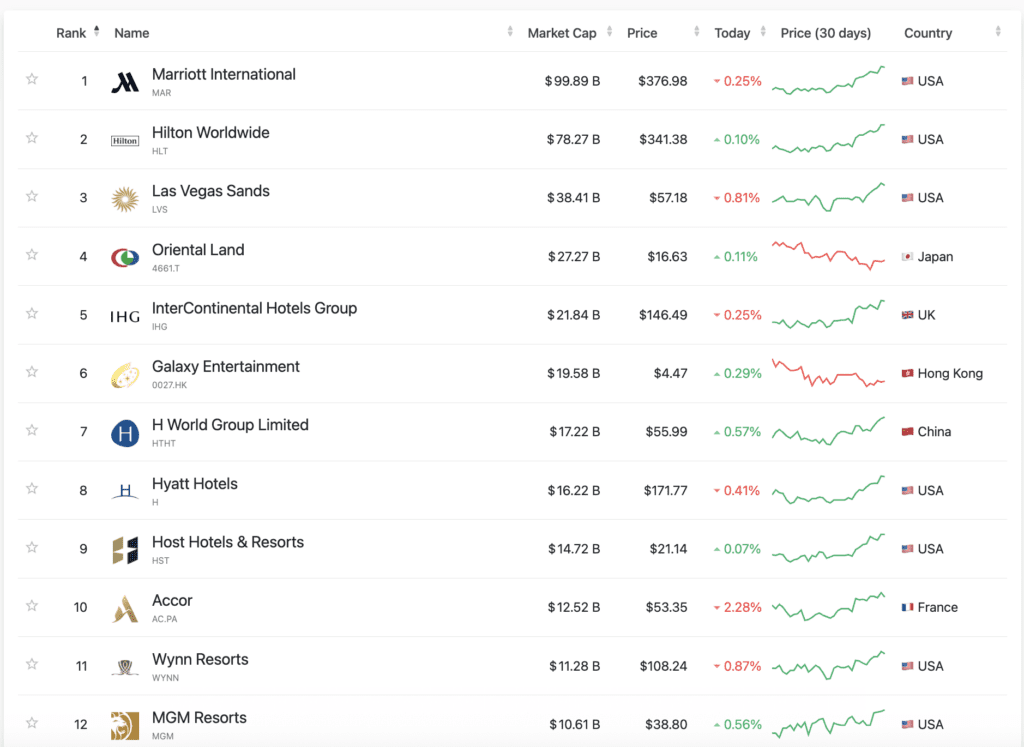Click Galaxy Entertainment 30-day price sparkline
This screenshot has width=1024, height=747.
coord(827,374)
